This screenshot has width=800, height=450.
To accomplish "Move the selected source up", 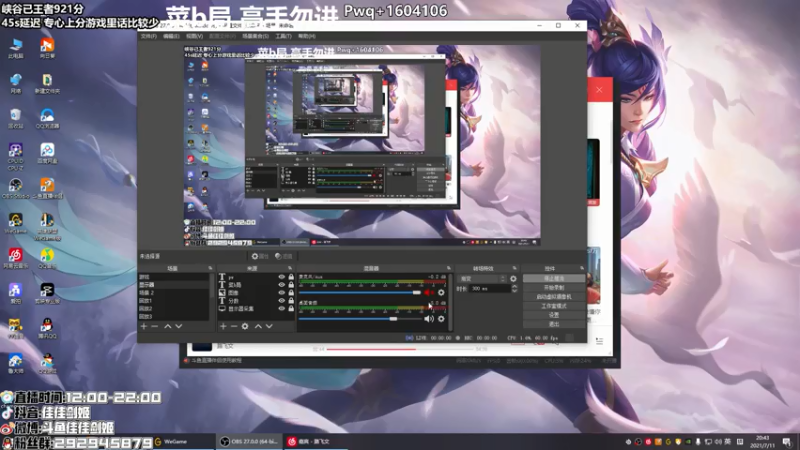I will [x=258, y=326].
